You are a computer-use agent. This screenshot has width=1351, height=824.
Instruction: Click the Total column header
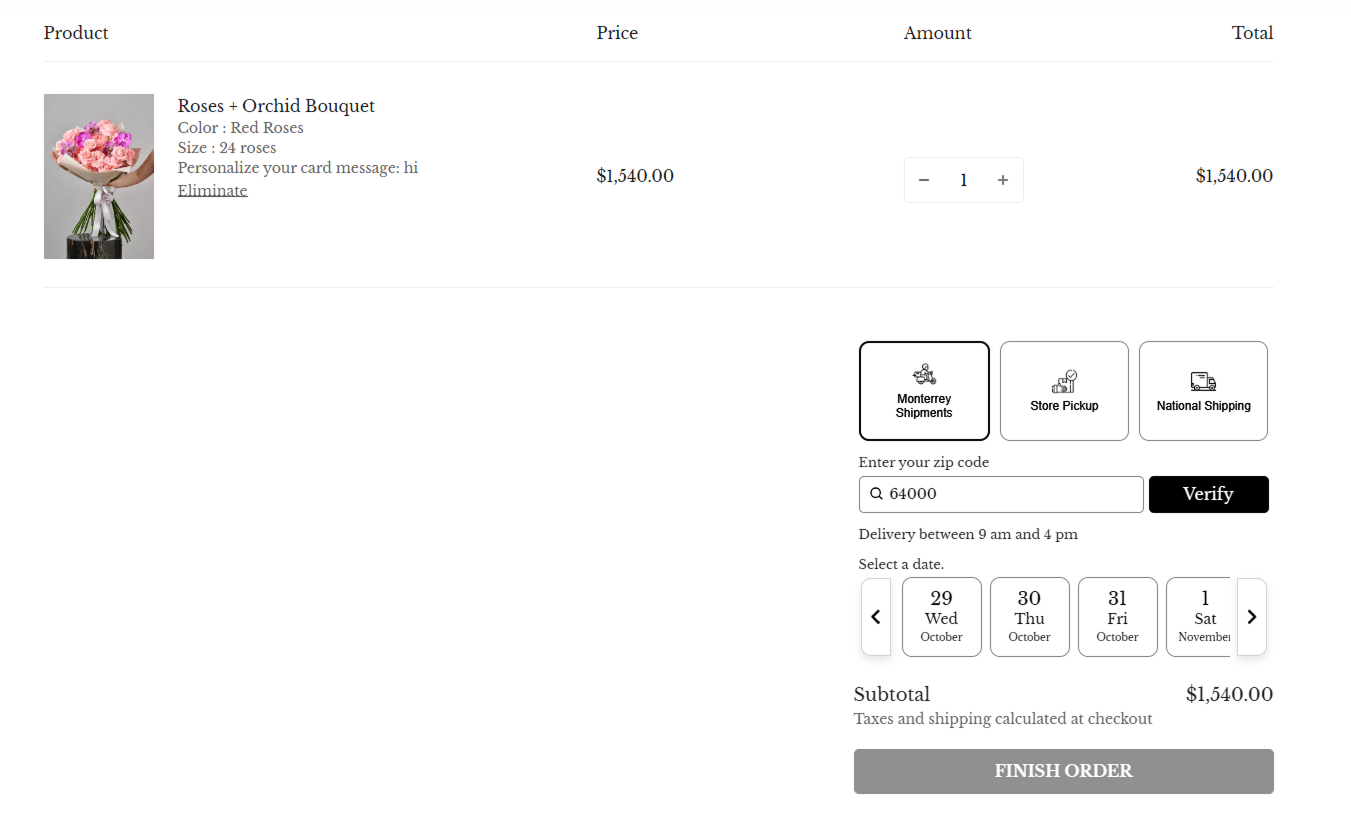click(1253, 33)
